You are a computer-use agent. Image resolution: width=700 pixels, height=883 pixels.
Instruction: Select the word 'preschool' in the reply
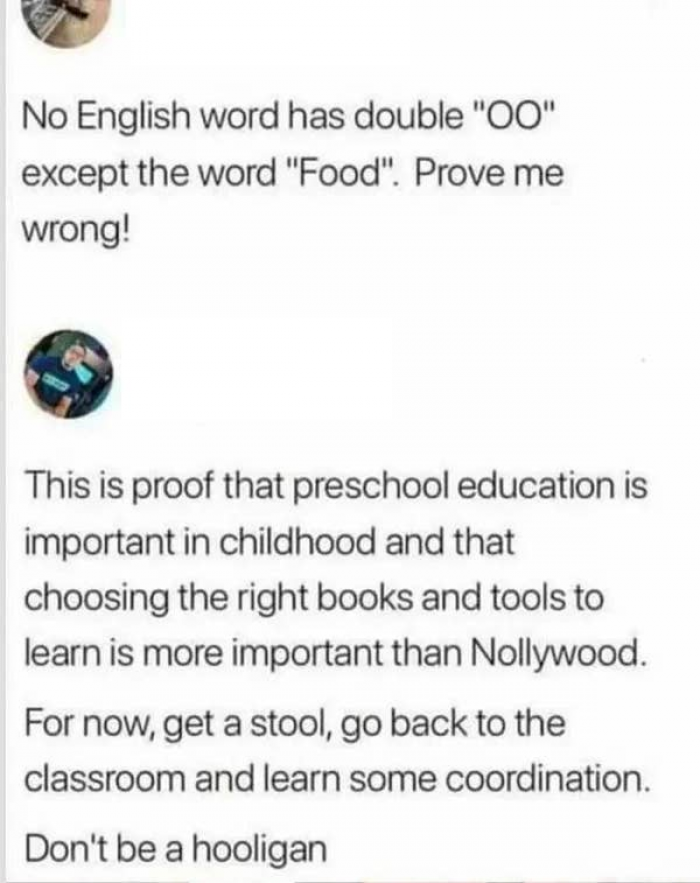point(371,486)
